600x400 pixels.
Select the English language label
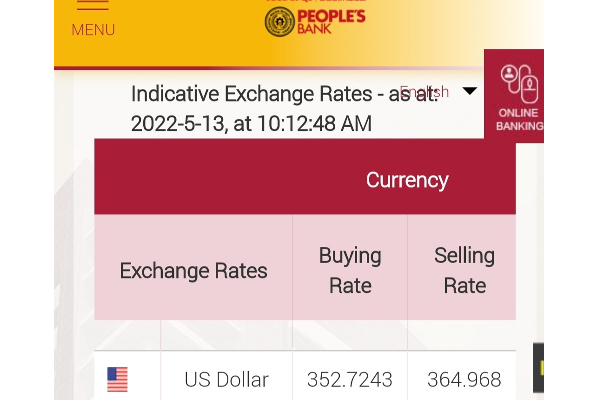[x=425, y=91]
